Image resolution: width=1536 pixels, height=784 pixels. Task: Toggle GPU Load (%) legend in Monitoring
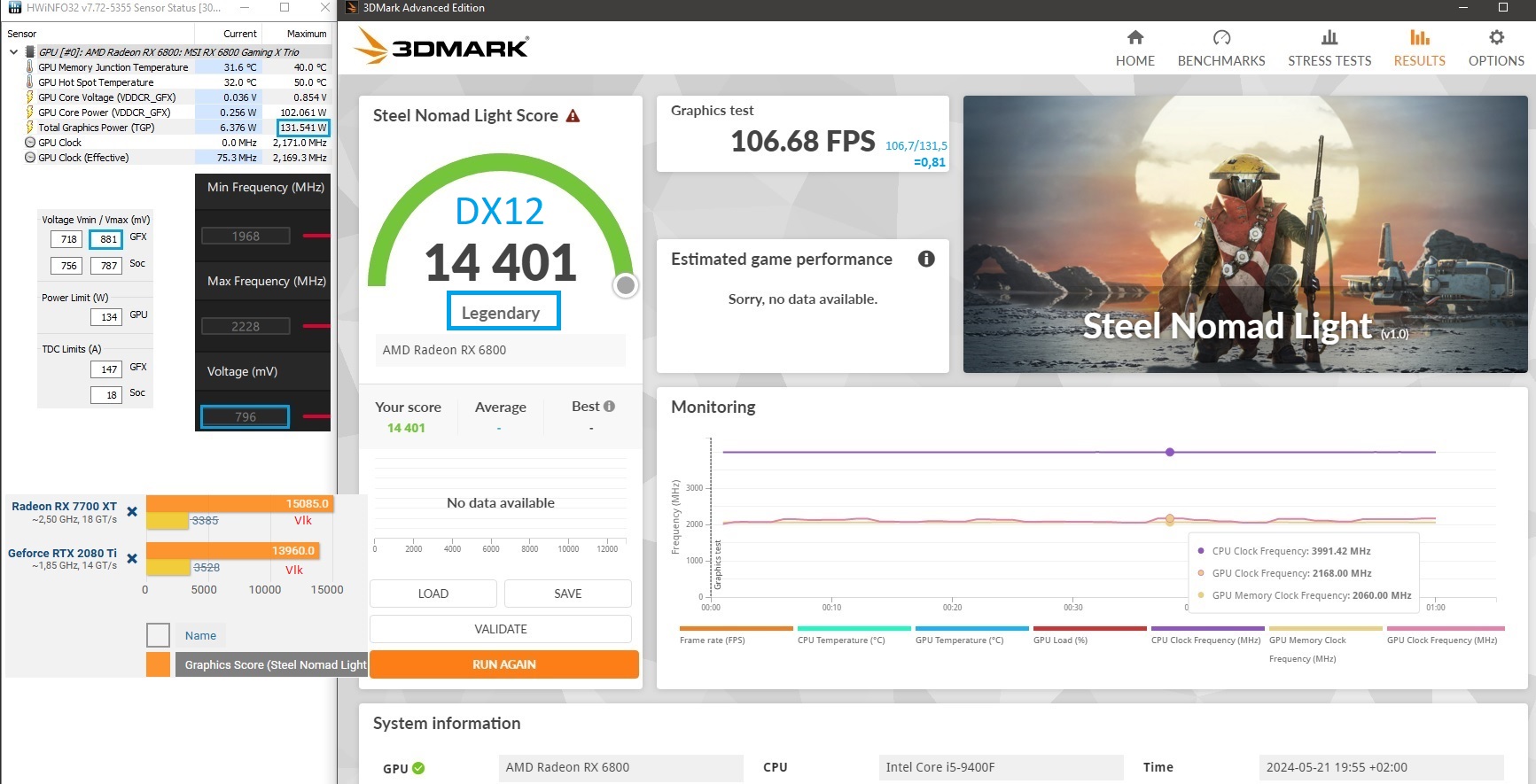(1089, 635)
